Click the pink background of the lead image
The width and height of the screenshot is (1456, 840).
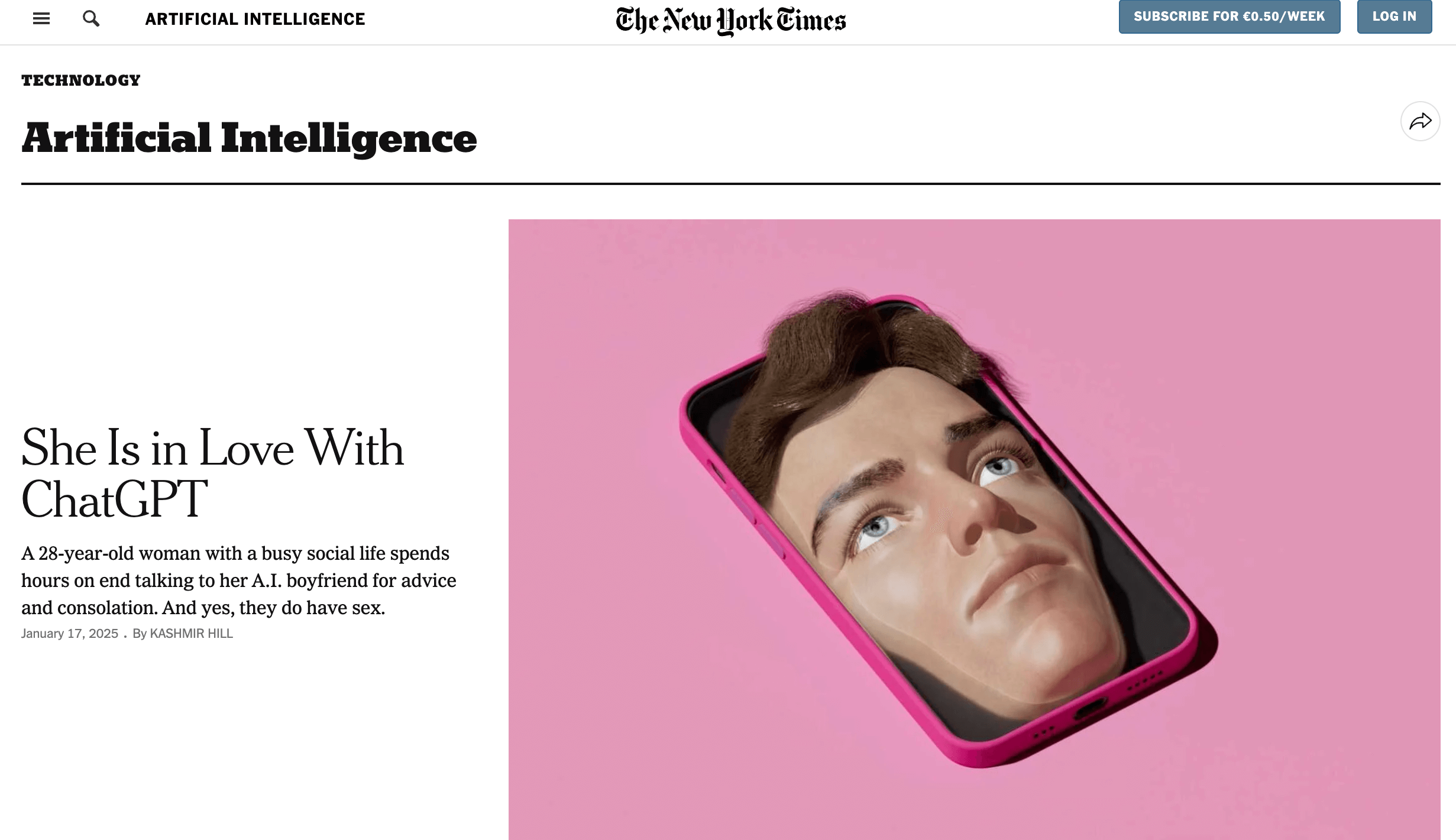pos(591,680)
